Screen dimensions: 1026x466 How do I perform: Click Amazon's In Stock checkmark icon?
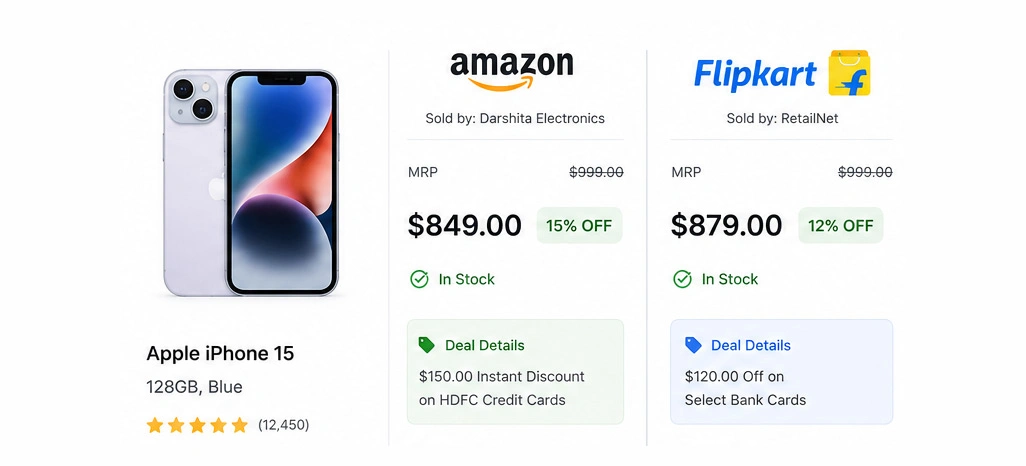pos(419,279)
